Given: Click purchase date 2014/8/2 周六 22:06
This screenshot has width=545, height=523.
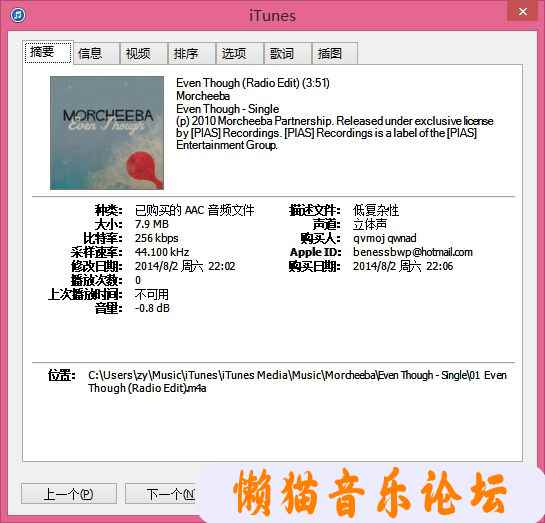Looking at the screenshot, I should click(x=403, y=266).
